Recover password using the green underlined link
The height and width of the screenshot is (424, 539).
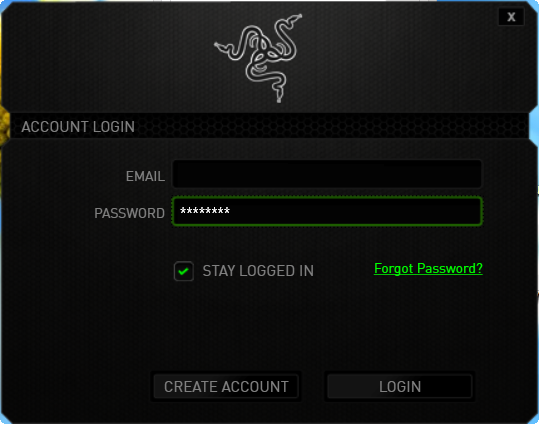(x=428, y=269)
